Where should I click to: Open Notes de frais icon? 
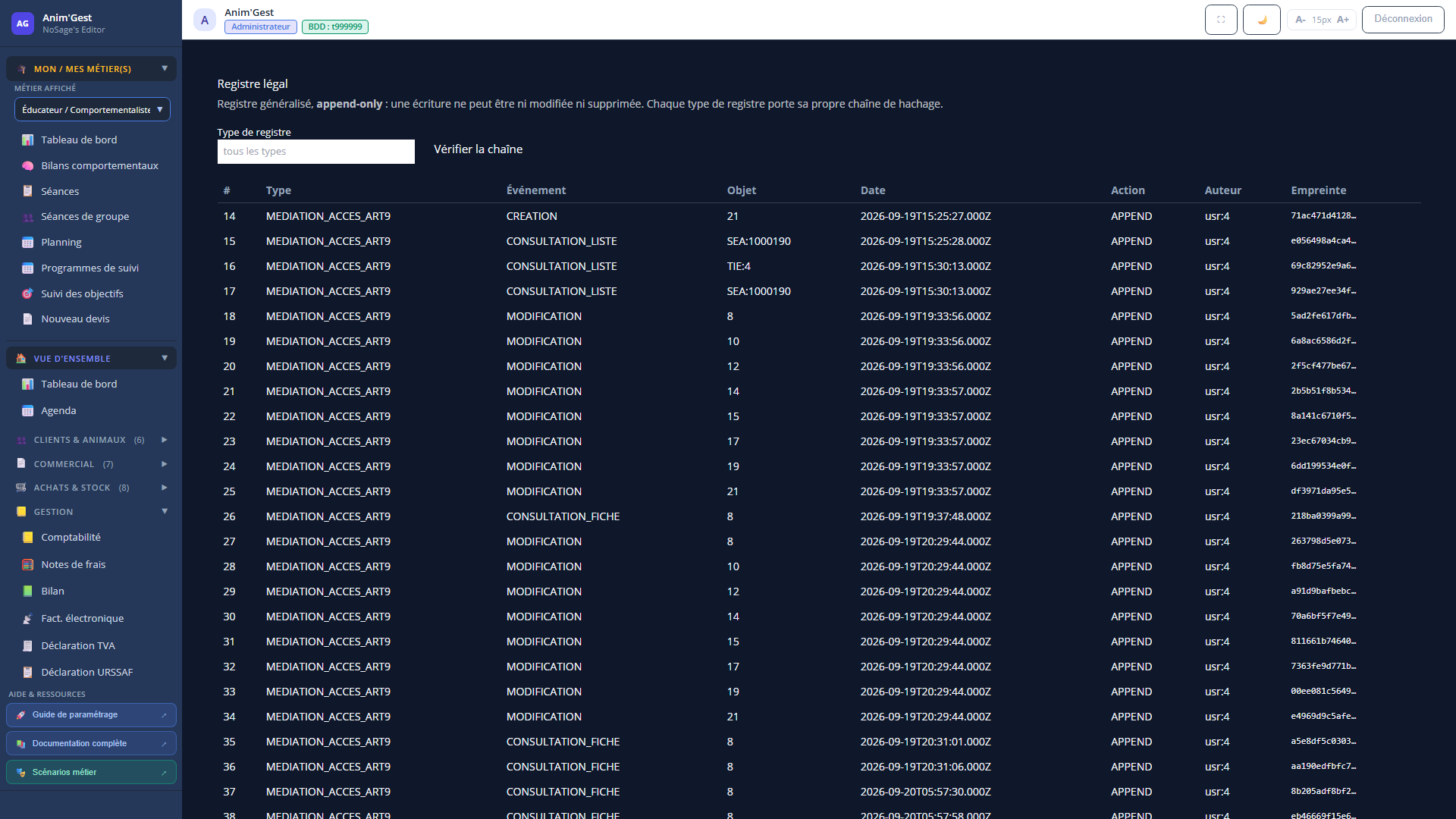click(27, 564)
